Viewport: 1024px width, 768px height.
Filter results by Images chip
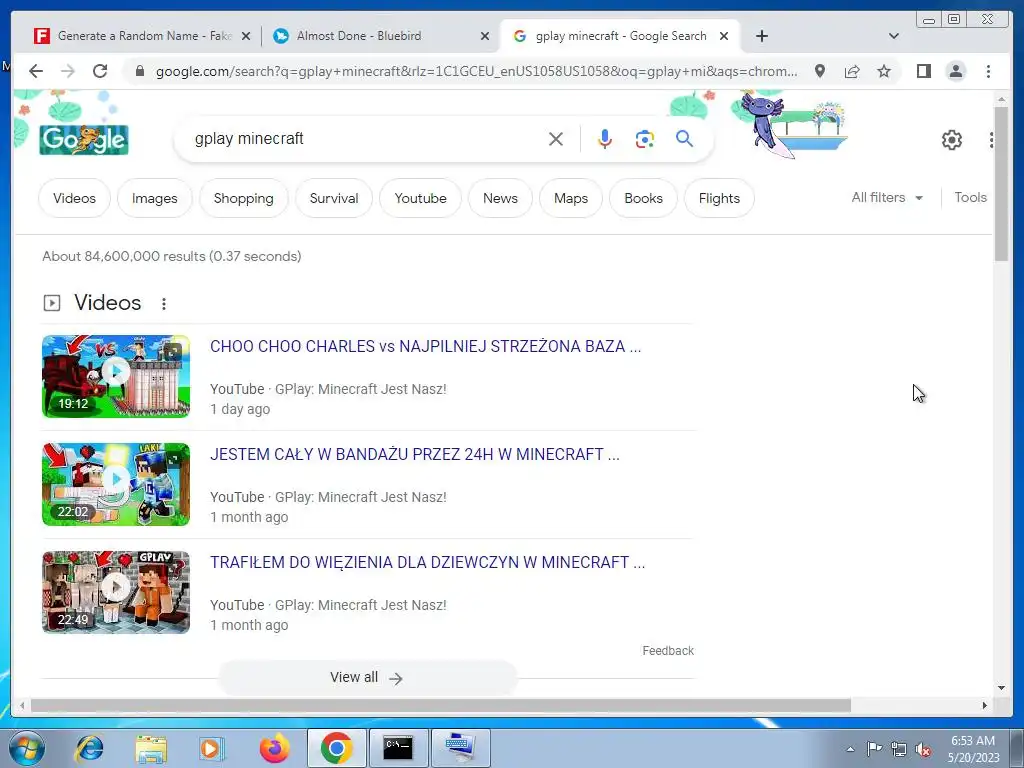coord(155,198)
